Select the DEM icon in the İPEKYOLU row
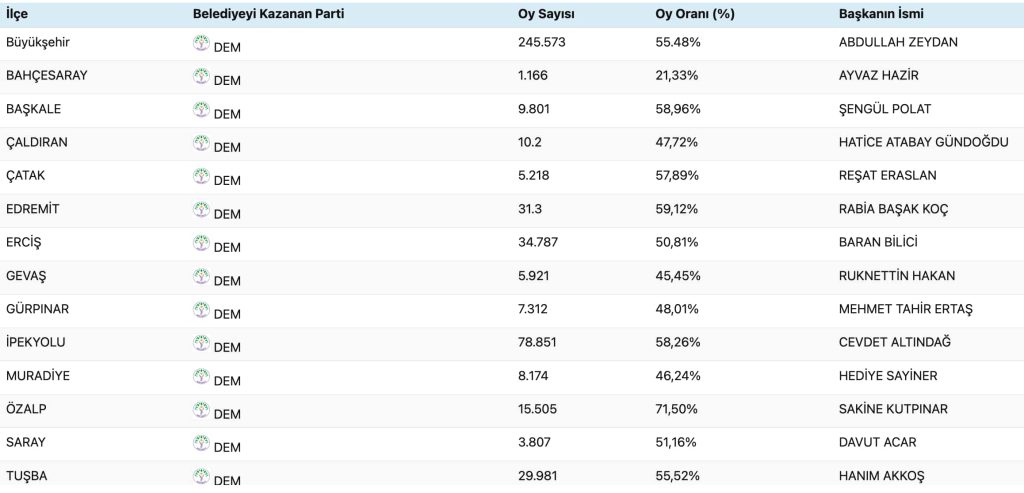1024x493 pixels. [201, 343]
